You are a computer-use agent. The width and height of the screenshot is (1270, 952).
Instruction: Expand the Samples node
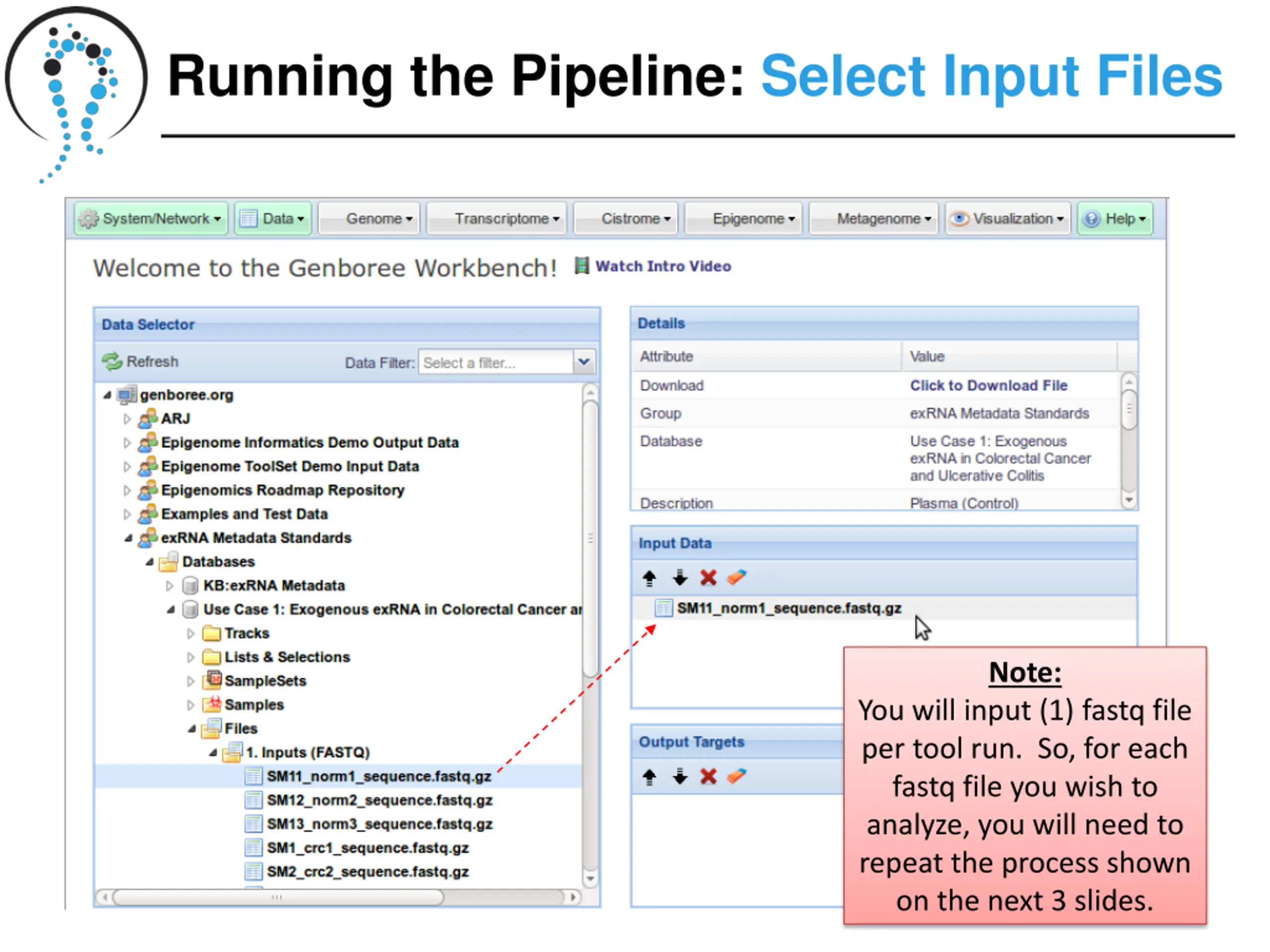[x=190, y=705]
